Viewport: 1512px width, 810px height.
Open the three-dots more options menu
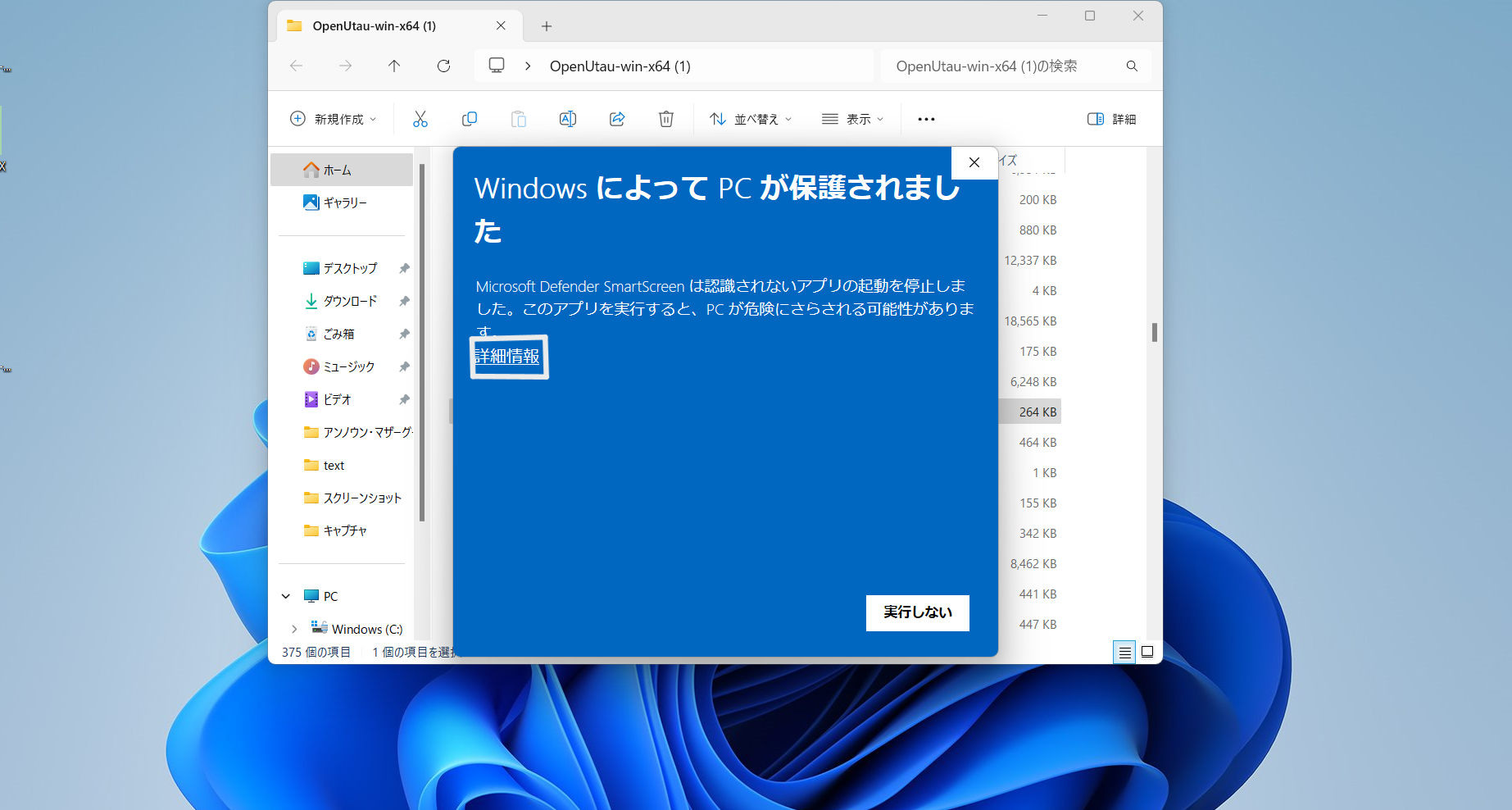coord(926,119)
